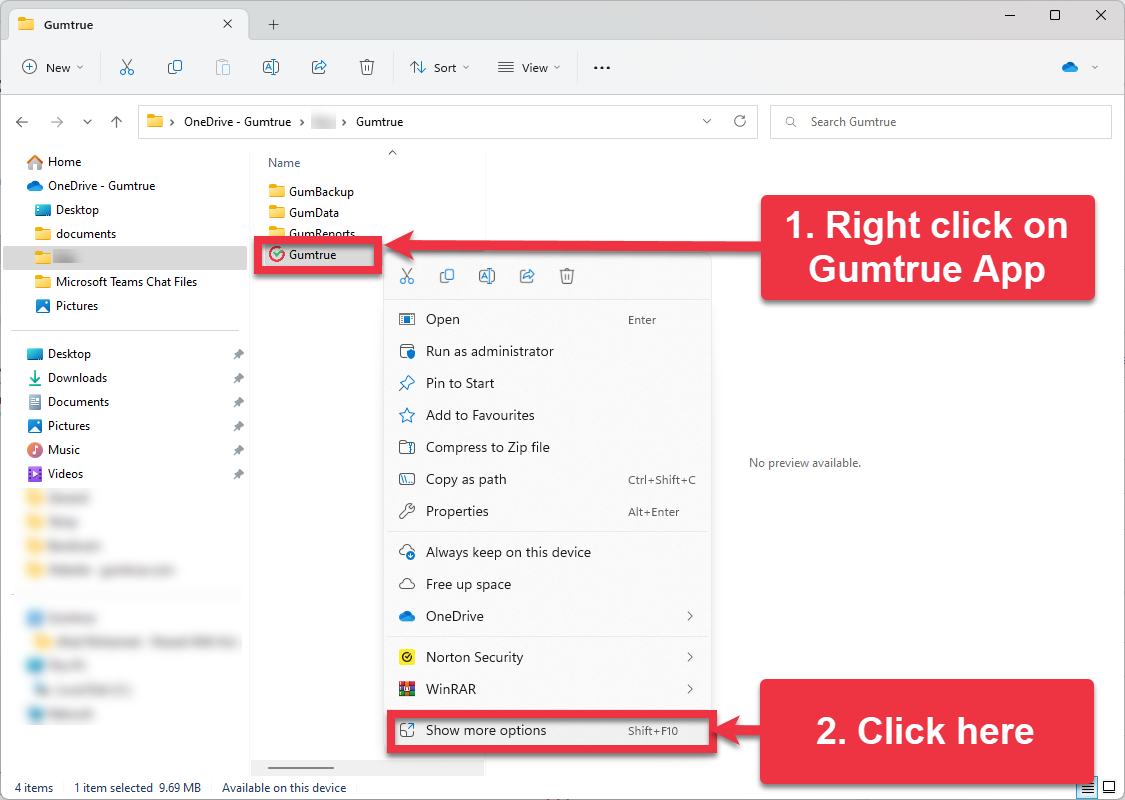Go up one folder level with the up arrow

pyautogui.click(x=116, y=122)
